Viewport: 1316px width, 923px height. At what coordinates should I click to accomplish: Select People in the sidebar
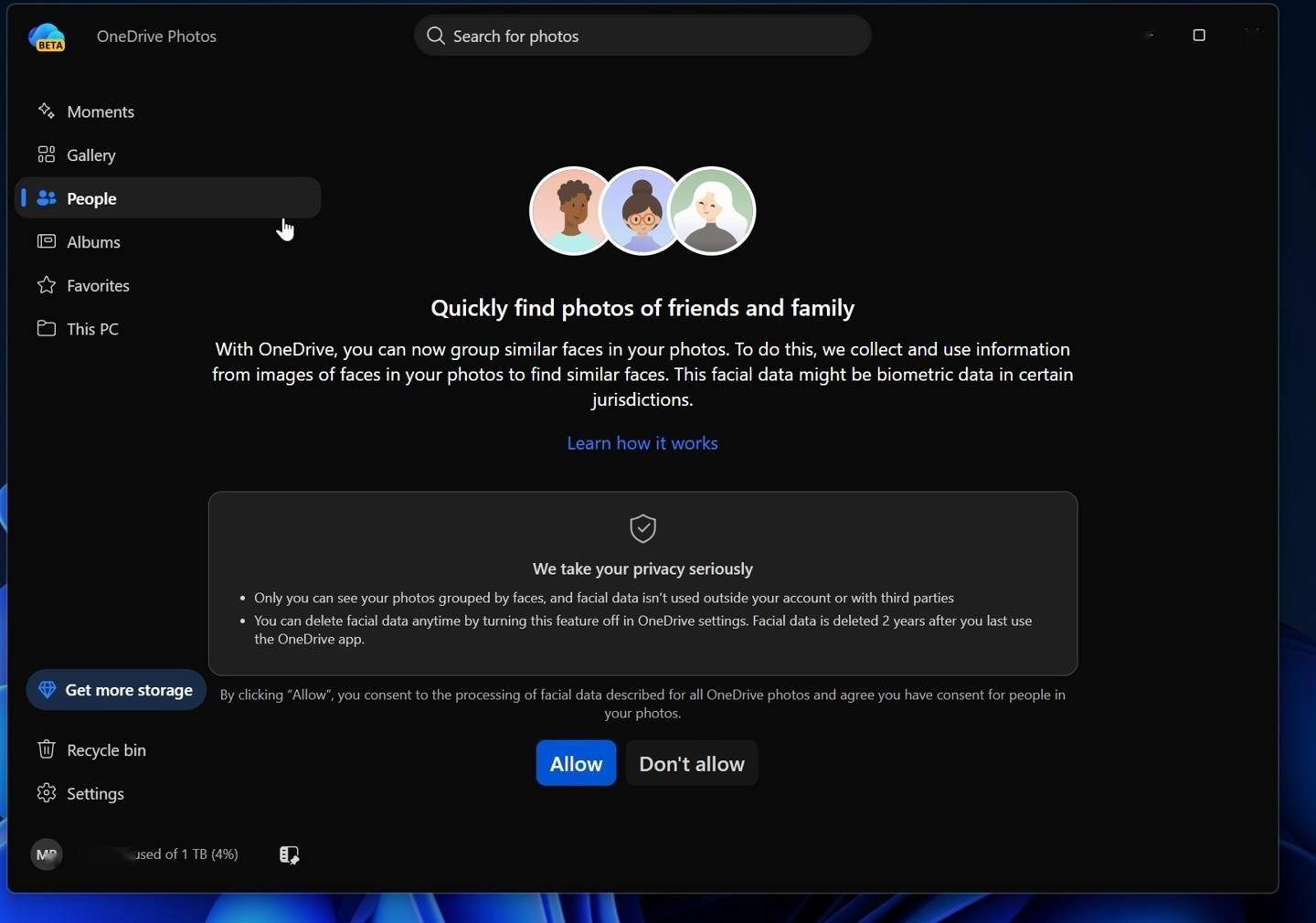168,198
